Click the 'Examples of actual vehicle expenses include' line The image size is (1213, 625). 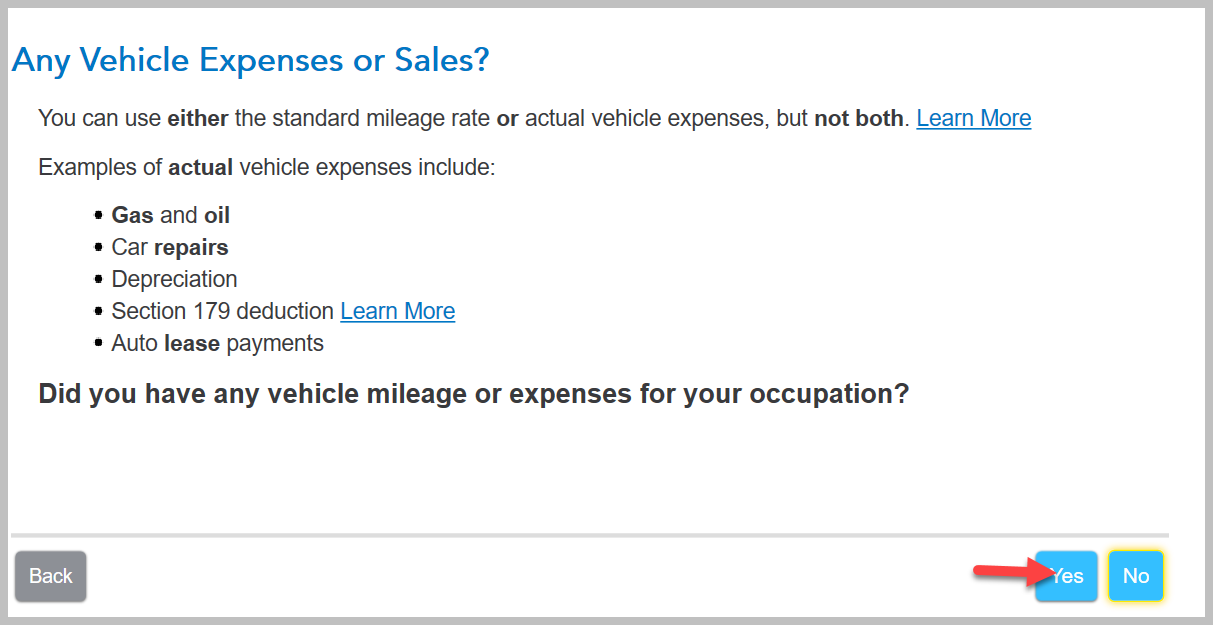click(267, 166)
